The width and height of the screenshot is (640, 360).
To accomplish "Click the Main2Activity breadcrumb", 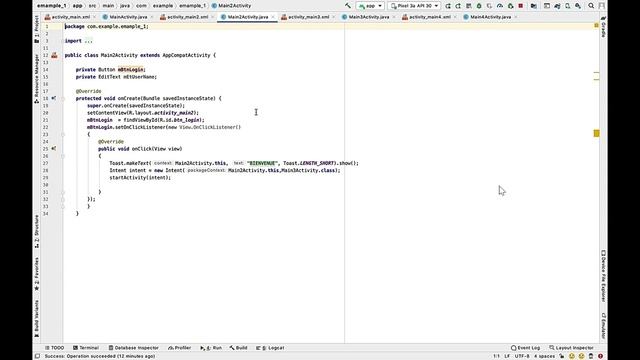I will [231, 6].
